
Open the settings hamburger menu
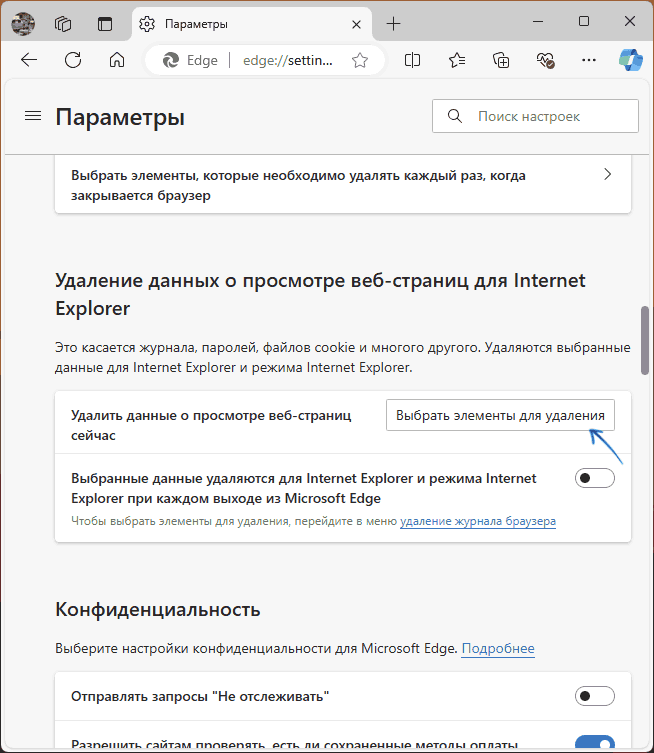tap(33, 116)
